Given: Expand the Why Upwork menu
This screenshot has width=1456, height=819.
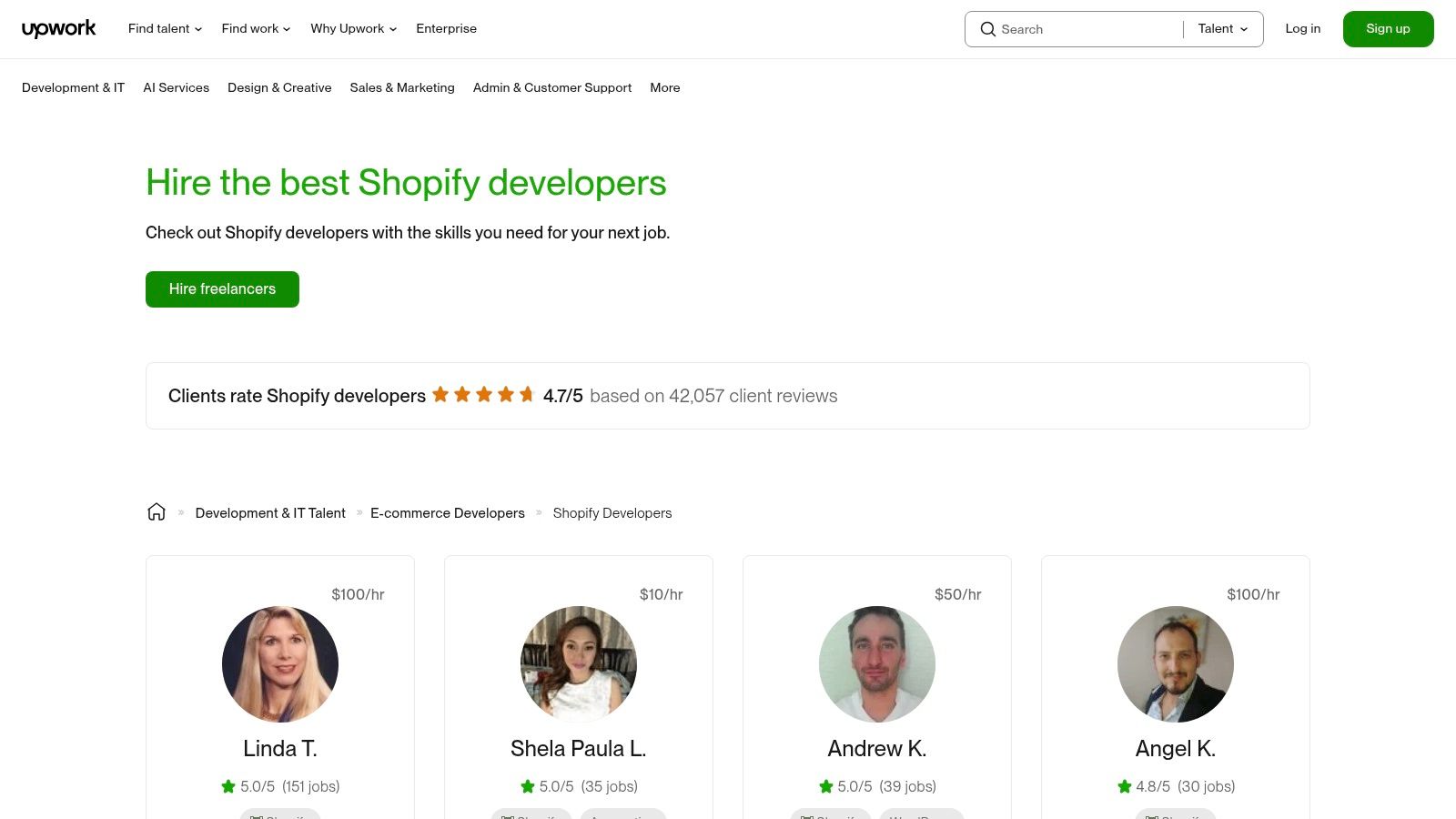Looking at the screenshot, I should (x=354, y=29).
